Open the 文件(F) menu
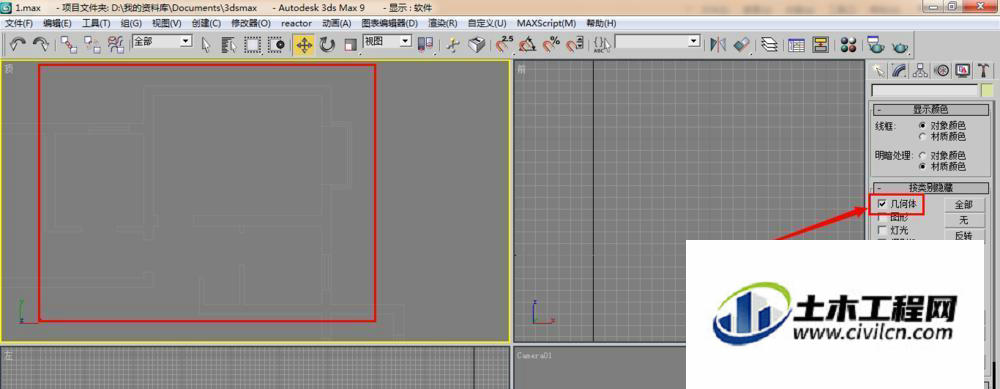This screenshot has width=1000, height=389. click(x=19, y=23)
